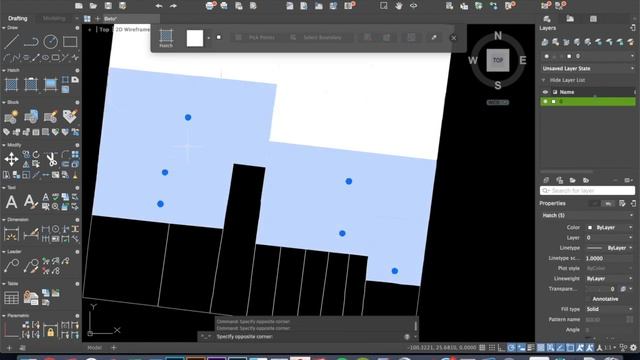Click Pick Points in hatch toolbar
Viewport: 640px width, 360px height.
point(256,38)
